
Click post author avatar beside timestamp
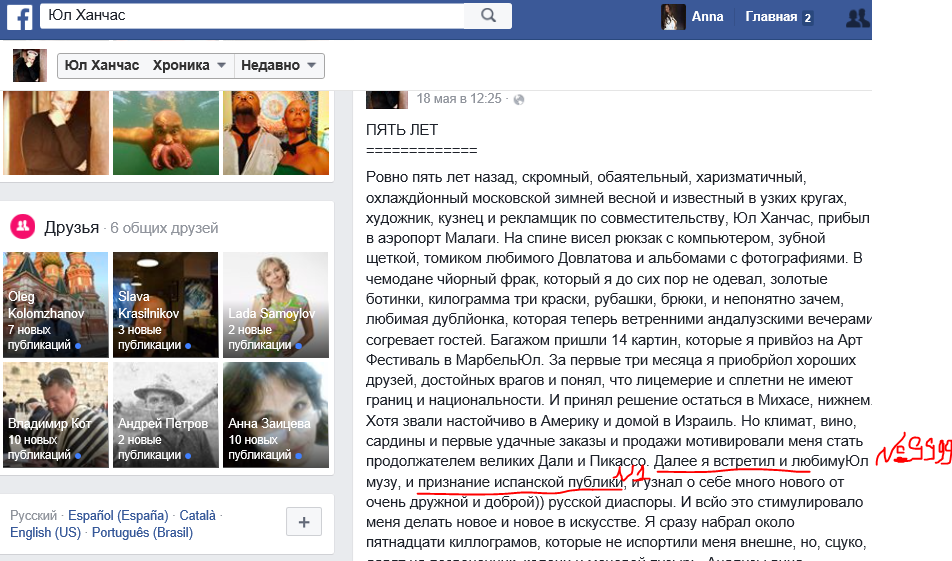[387, 100]
